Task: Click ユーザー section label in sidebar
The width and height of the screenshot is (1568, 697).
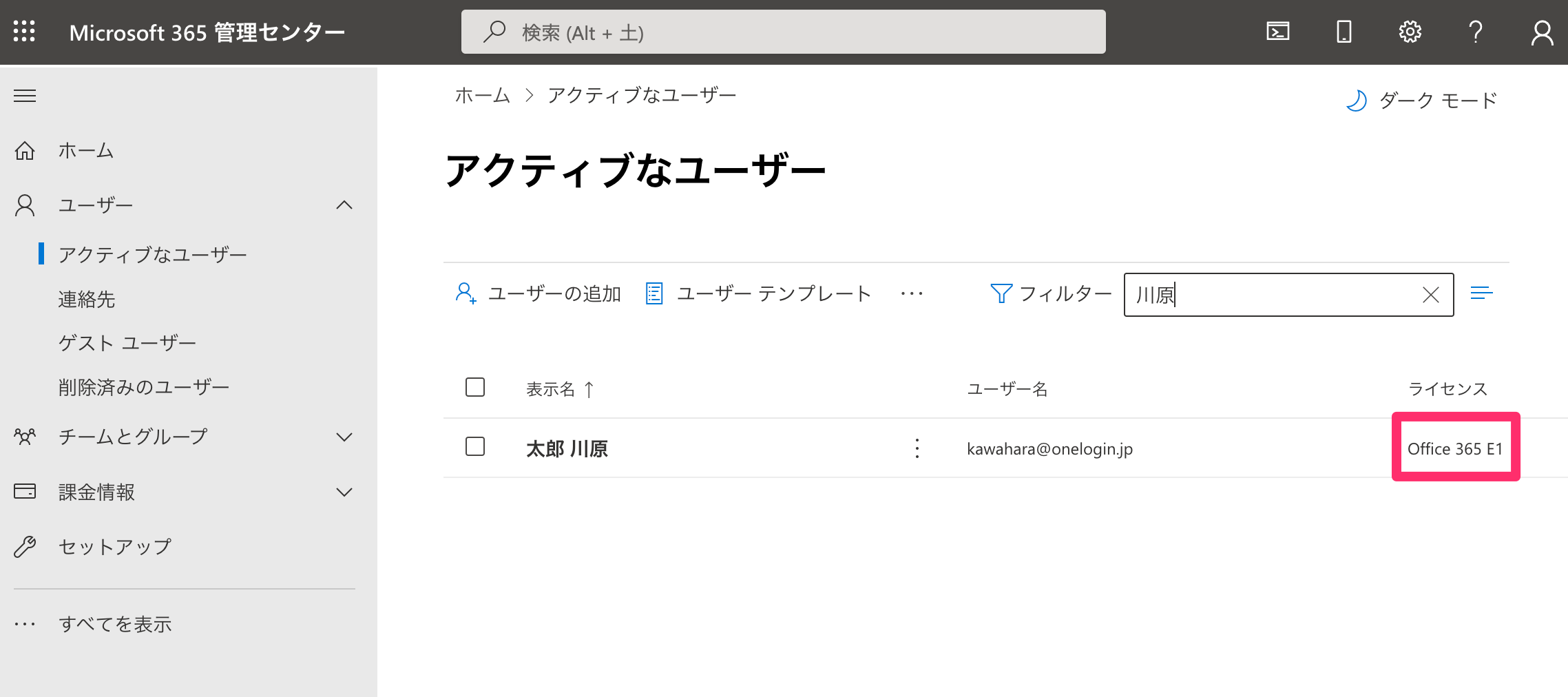Action: [96, 205]
